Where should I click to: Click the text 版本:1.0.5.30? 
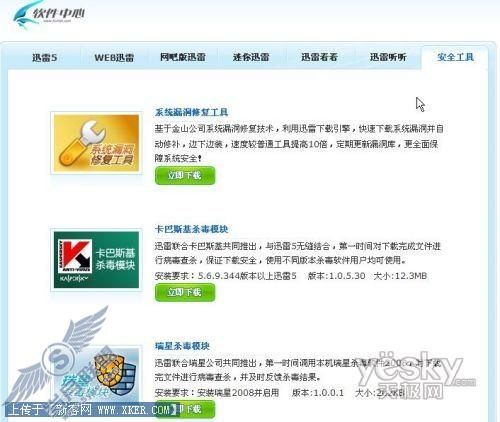coord(336,276)
